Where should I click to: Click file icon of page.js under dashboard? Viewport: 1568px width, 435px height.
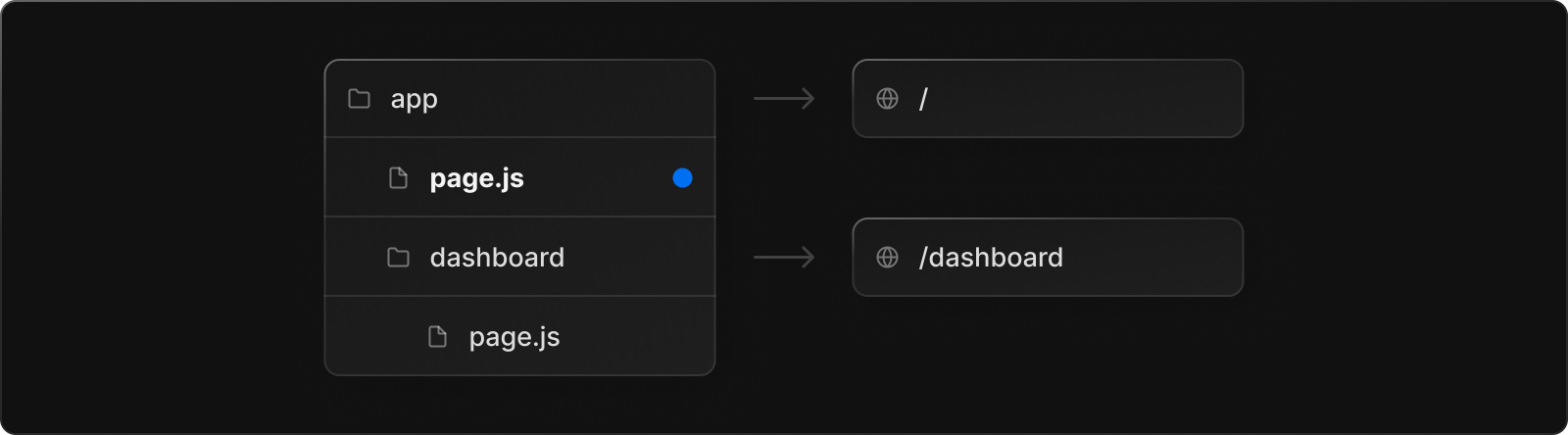click(x=437, y=337)
